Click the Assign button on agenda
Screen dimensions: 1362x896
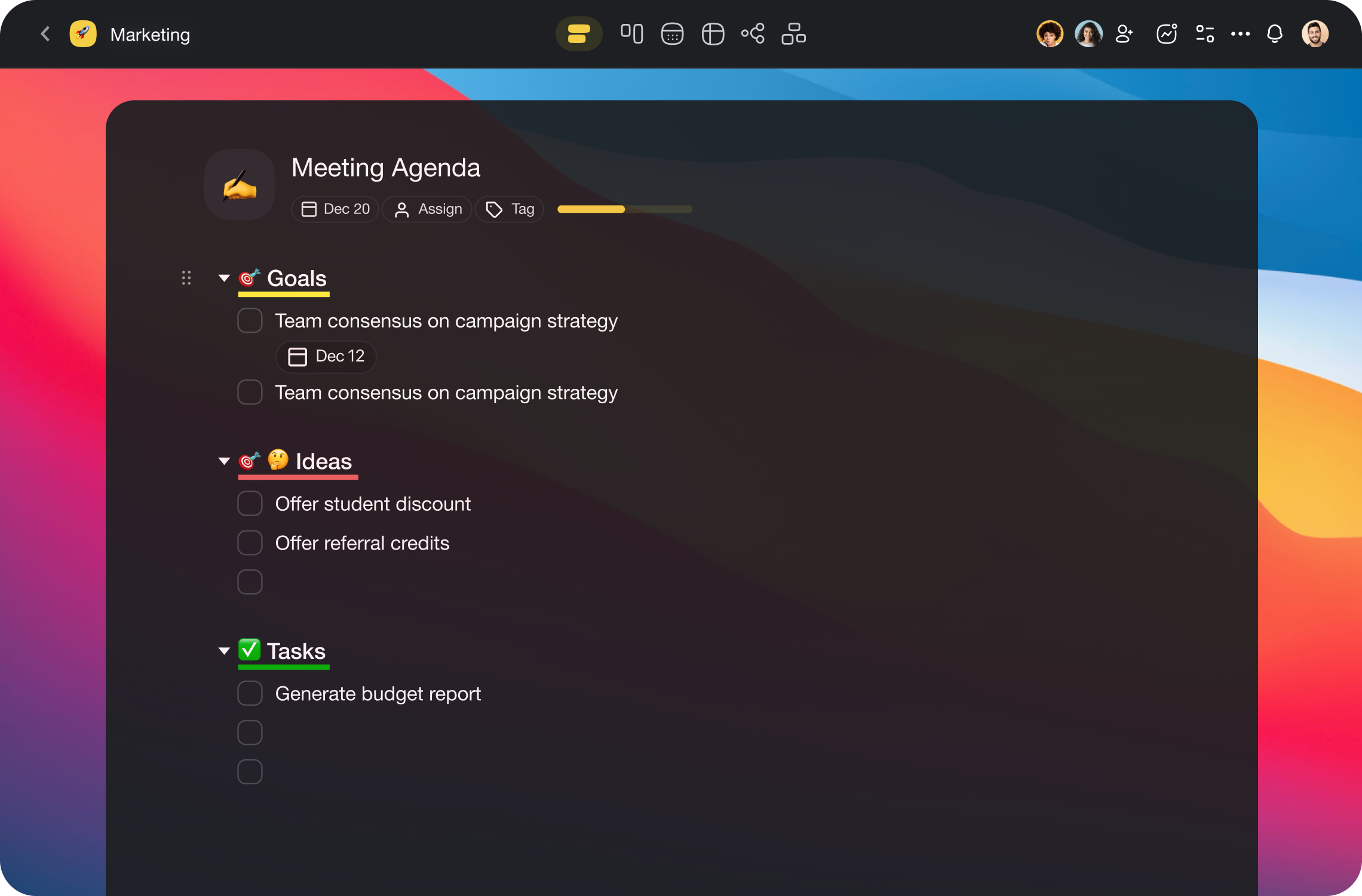pyautogui.click(x=427, y=208)
